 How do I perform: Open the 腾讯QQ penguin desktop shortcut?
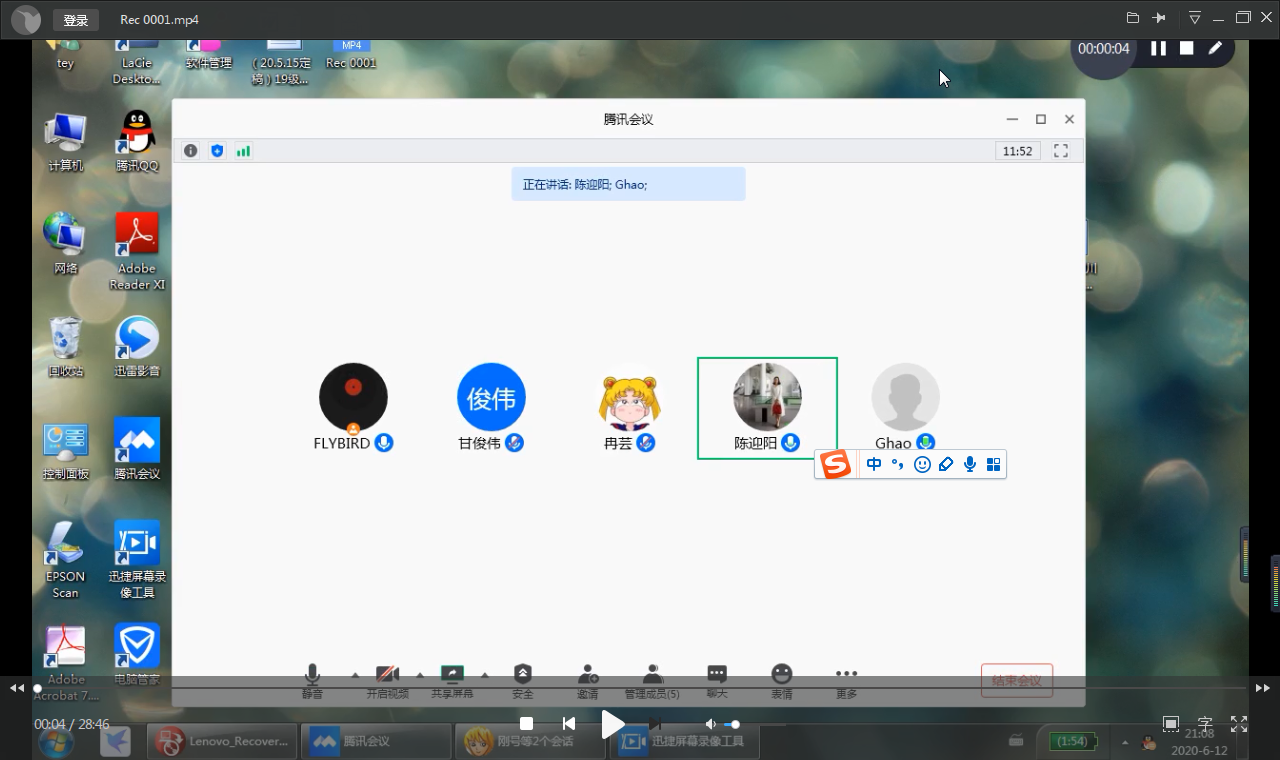137,141
